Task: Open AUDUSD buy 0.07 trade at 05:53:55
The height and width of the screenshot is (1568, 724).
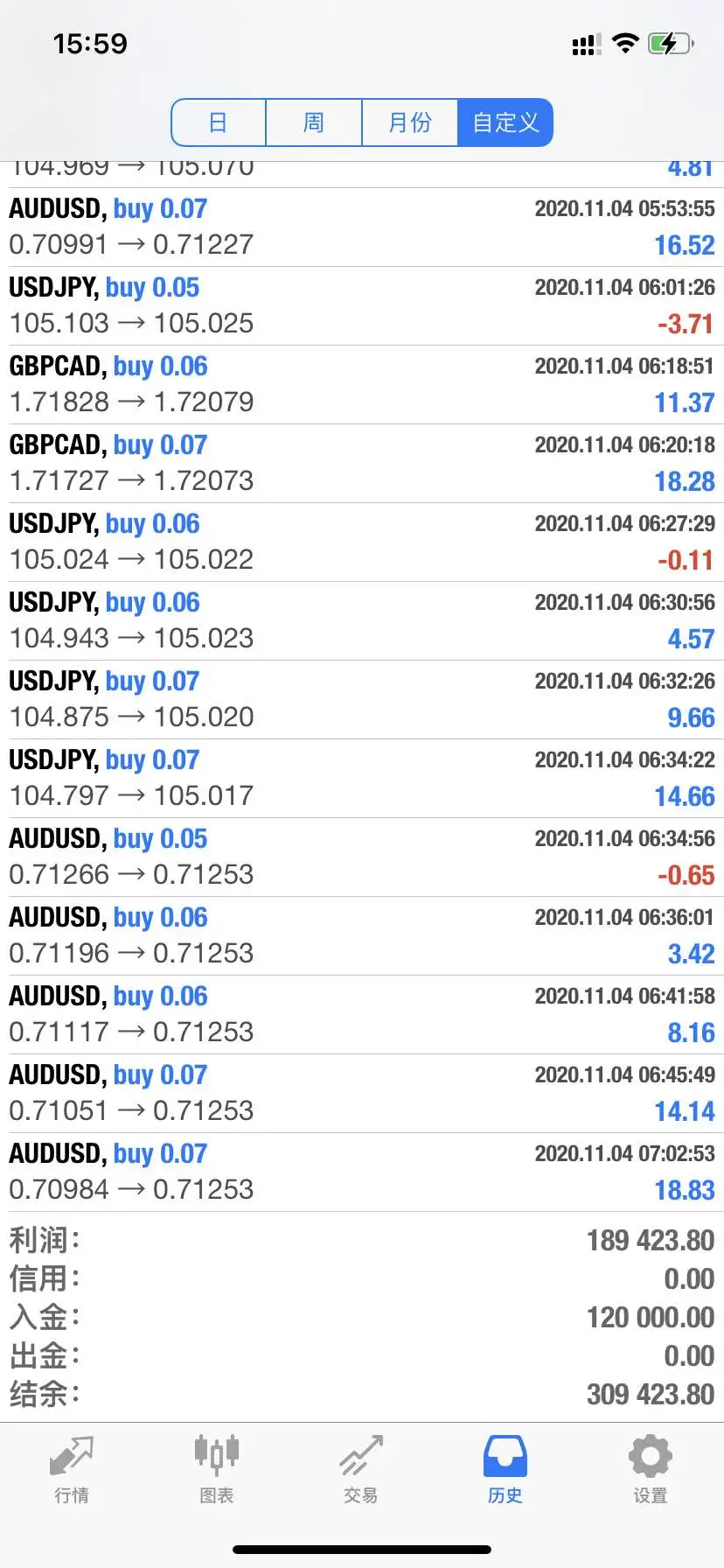Action: click(x=362, y=227)
